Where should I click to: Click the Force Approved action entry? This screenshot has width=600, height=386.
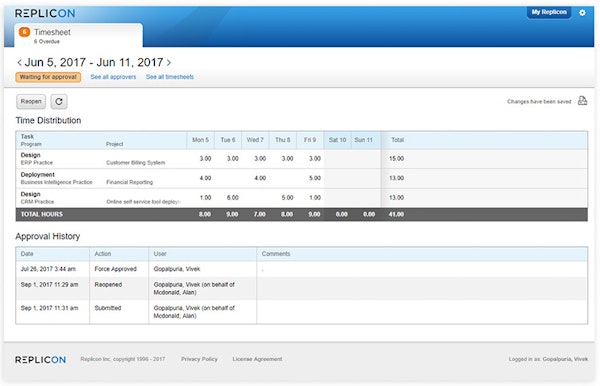[x=116, y=269]
